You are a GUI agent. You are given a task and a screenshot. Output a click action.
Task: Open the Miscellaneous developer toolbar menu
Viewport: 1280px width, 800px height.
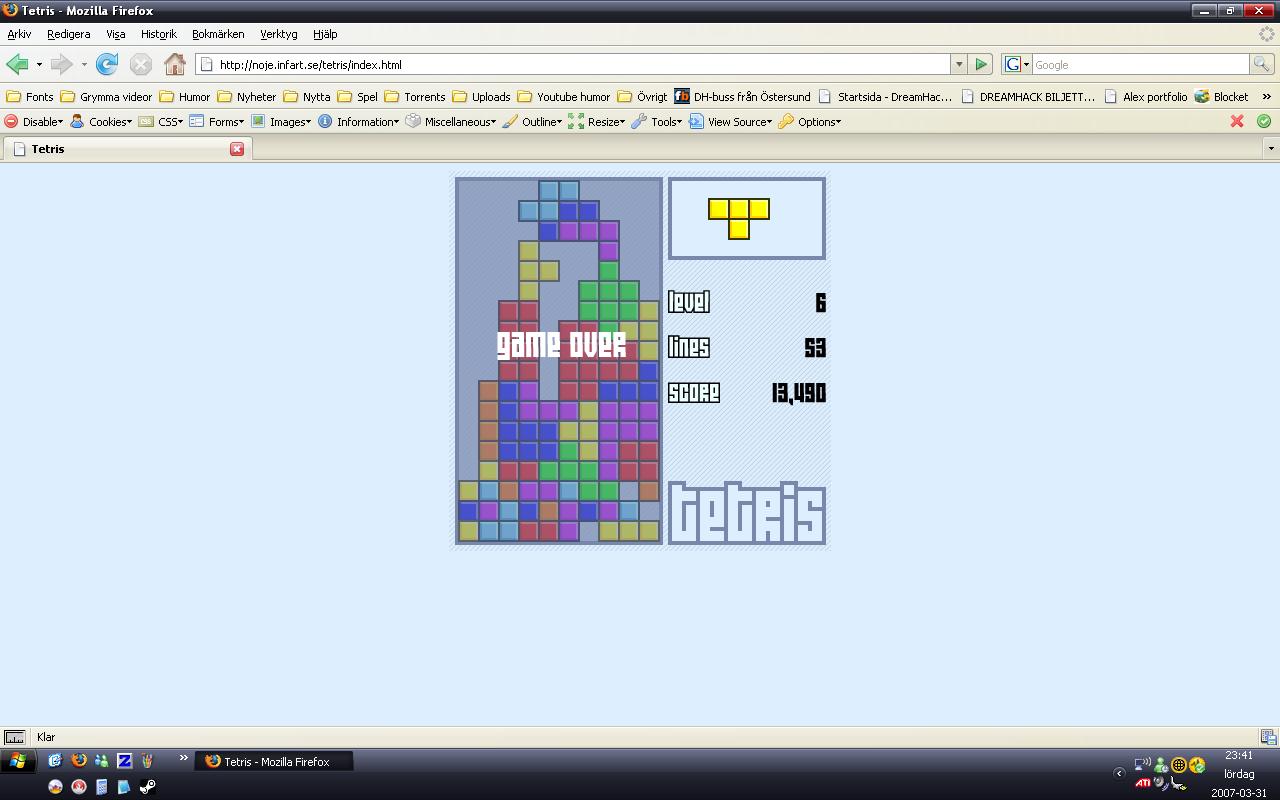point(451,122)
